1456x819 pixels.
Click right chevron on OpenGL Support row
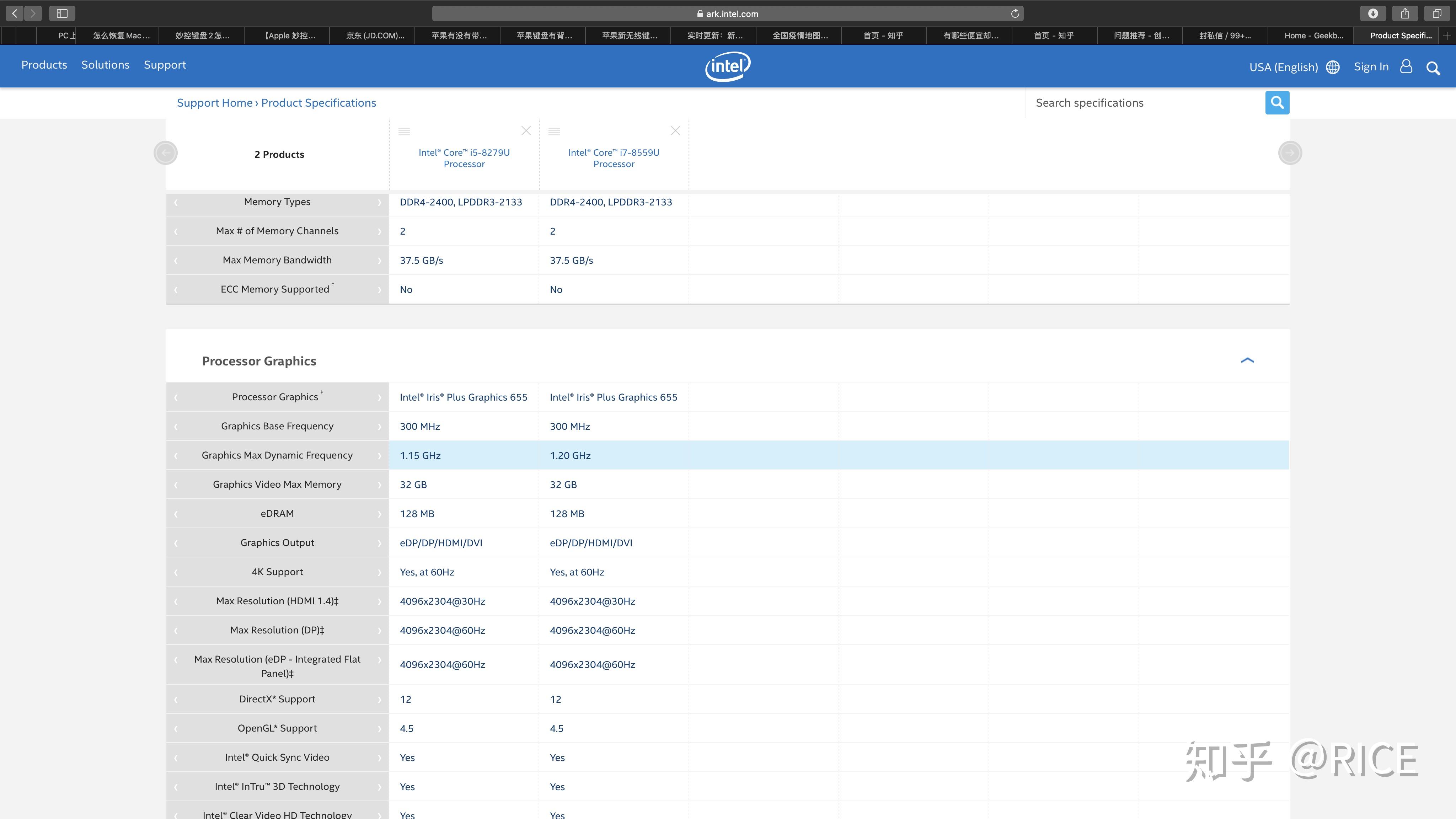pyautogui.click(x=379, y=729)
